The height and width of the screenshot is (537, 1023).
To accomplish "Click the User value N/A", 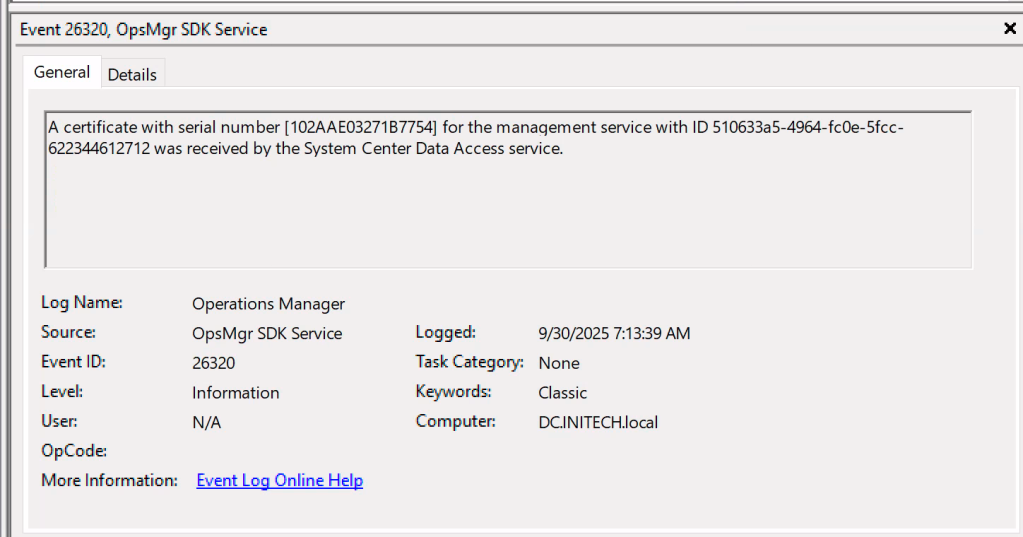I will pos(206,423).
